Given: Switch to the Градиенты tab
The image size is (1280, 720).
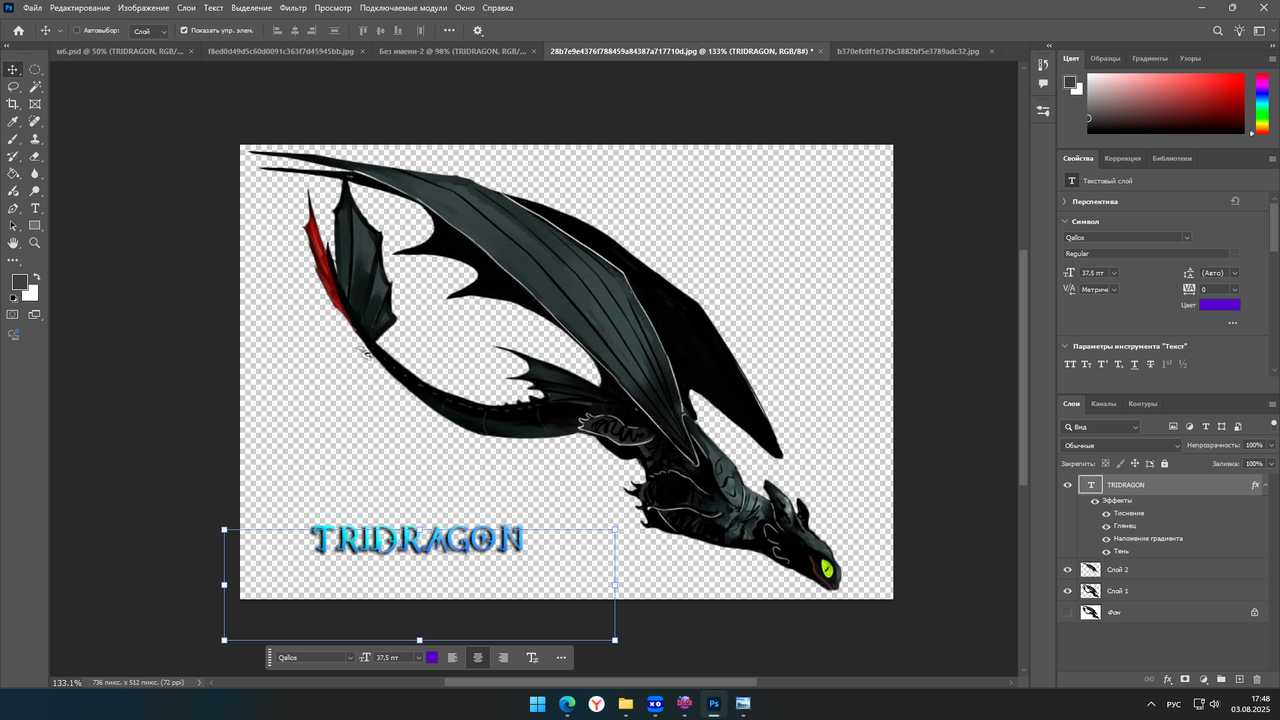Looking at the screenshot, I should click(1149, 58).
